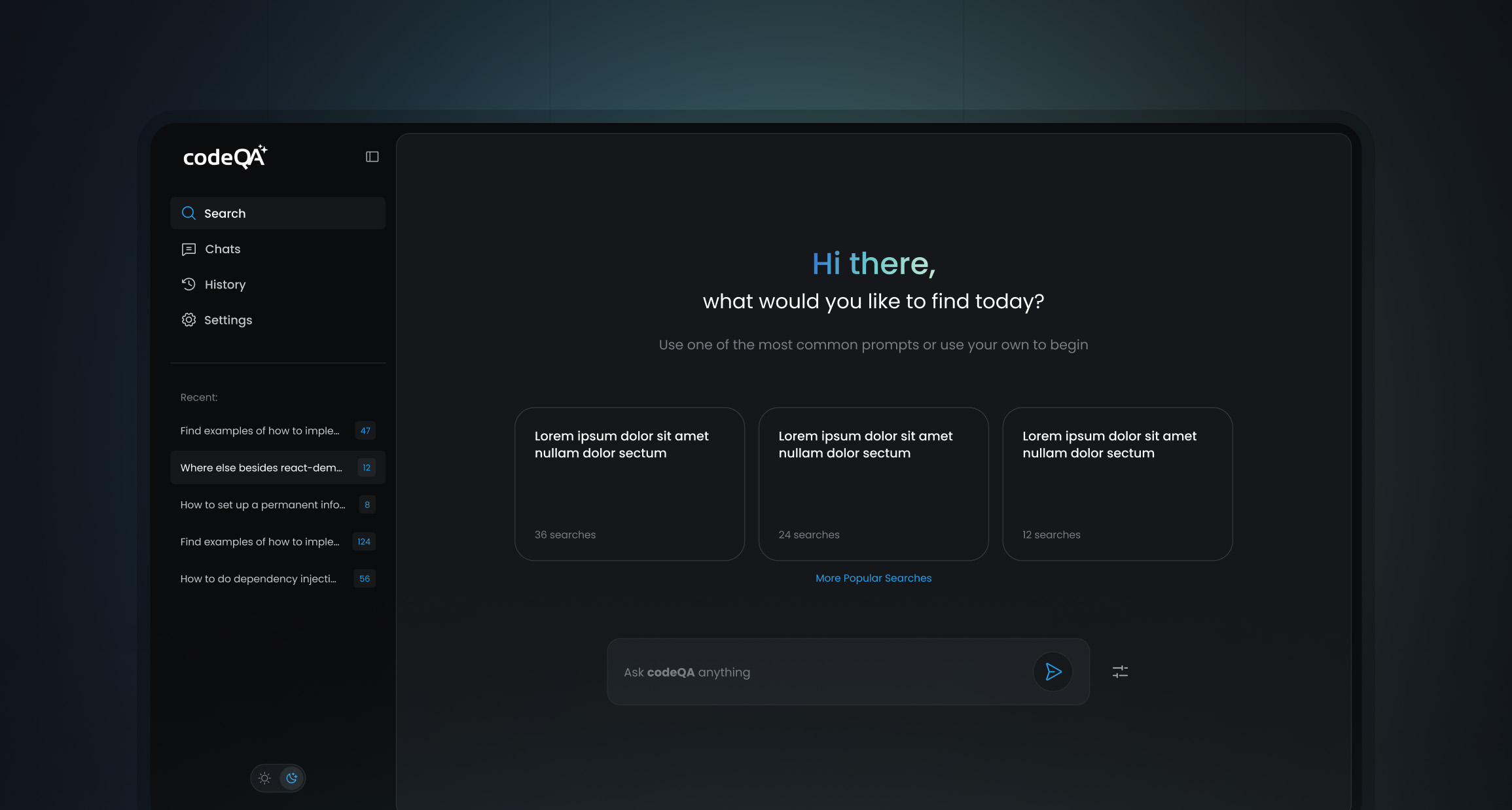Open recent item with 124 badge
The height and width of the screenshot is (810, 1512).
point(278,542)
